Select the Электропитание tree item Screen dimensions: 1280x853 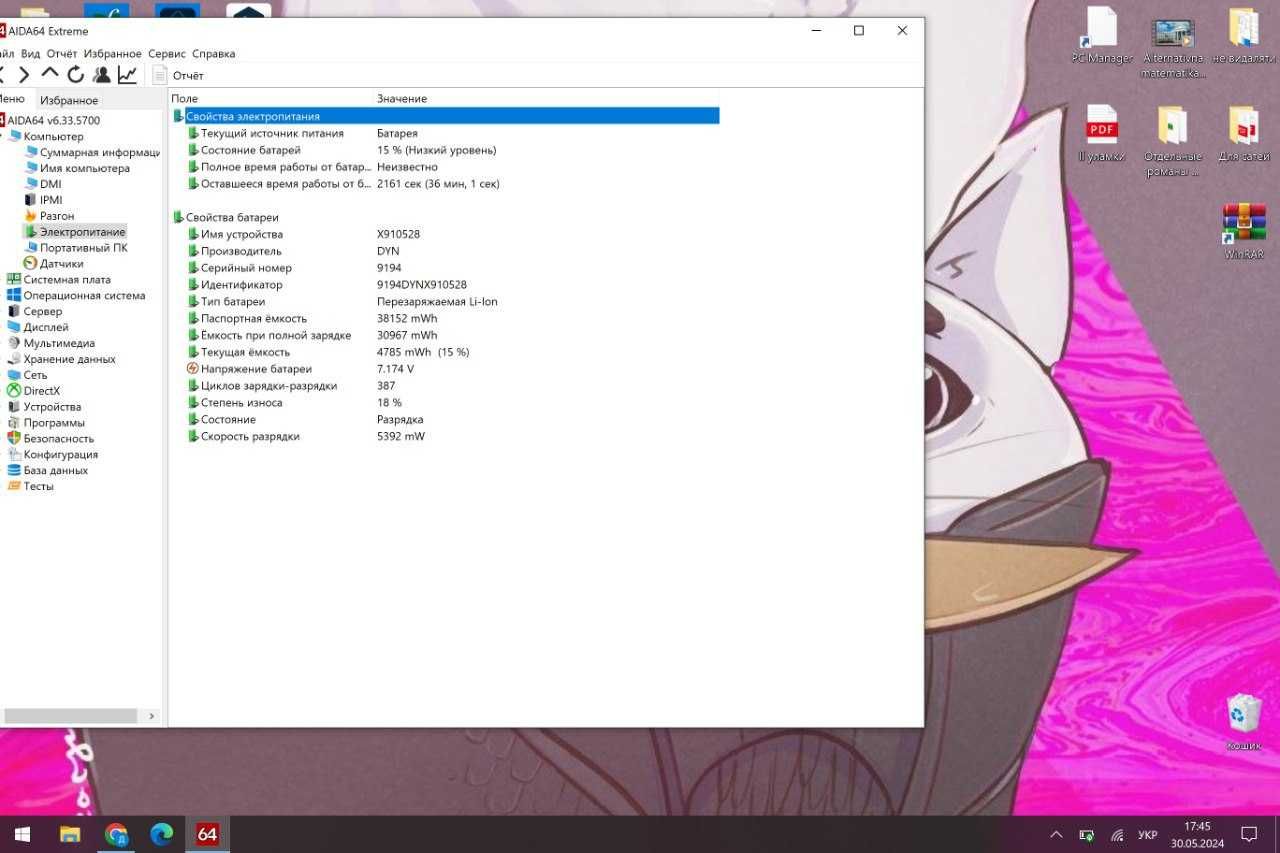[75, 232]
